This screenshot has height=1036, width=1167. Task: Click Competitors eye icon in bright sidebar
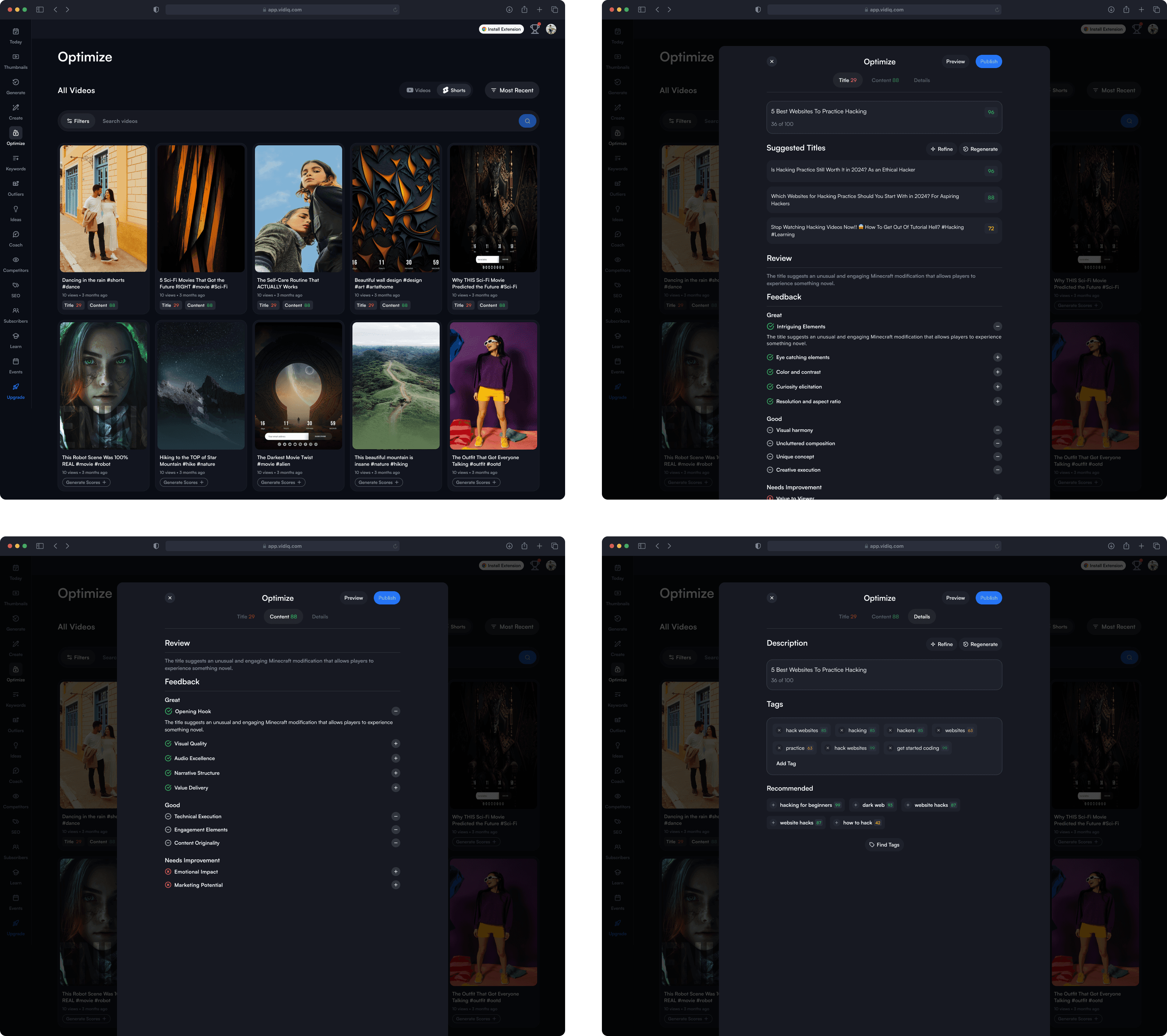(15, 260)
